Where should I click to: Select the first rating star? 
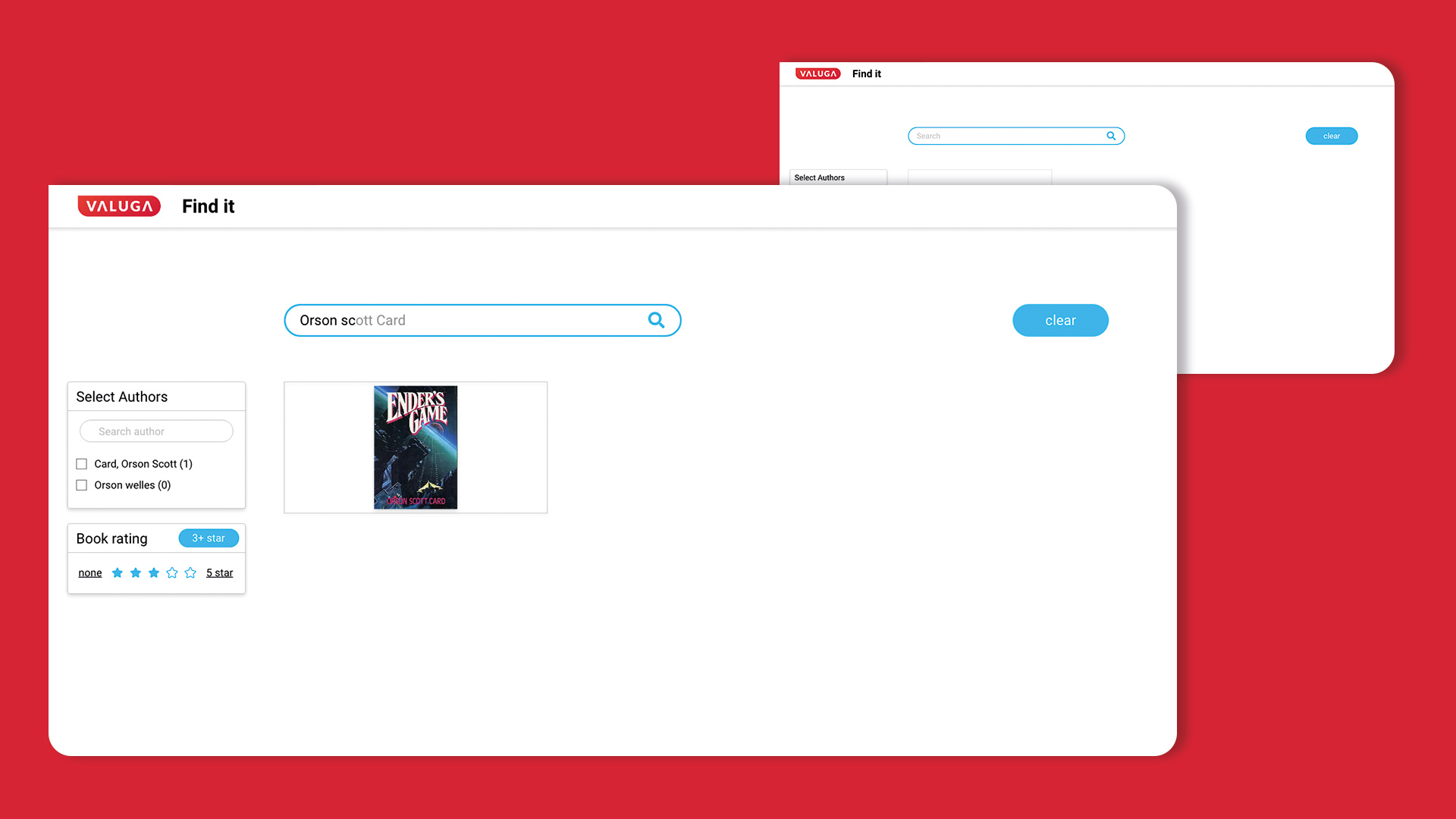click(117, 573)
